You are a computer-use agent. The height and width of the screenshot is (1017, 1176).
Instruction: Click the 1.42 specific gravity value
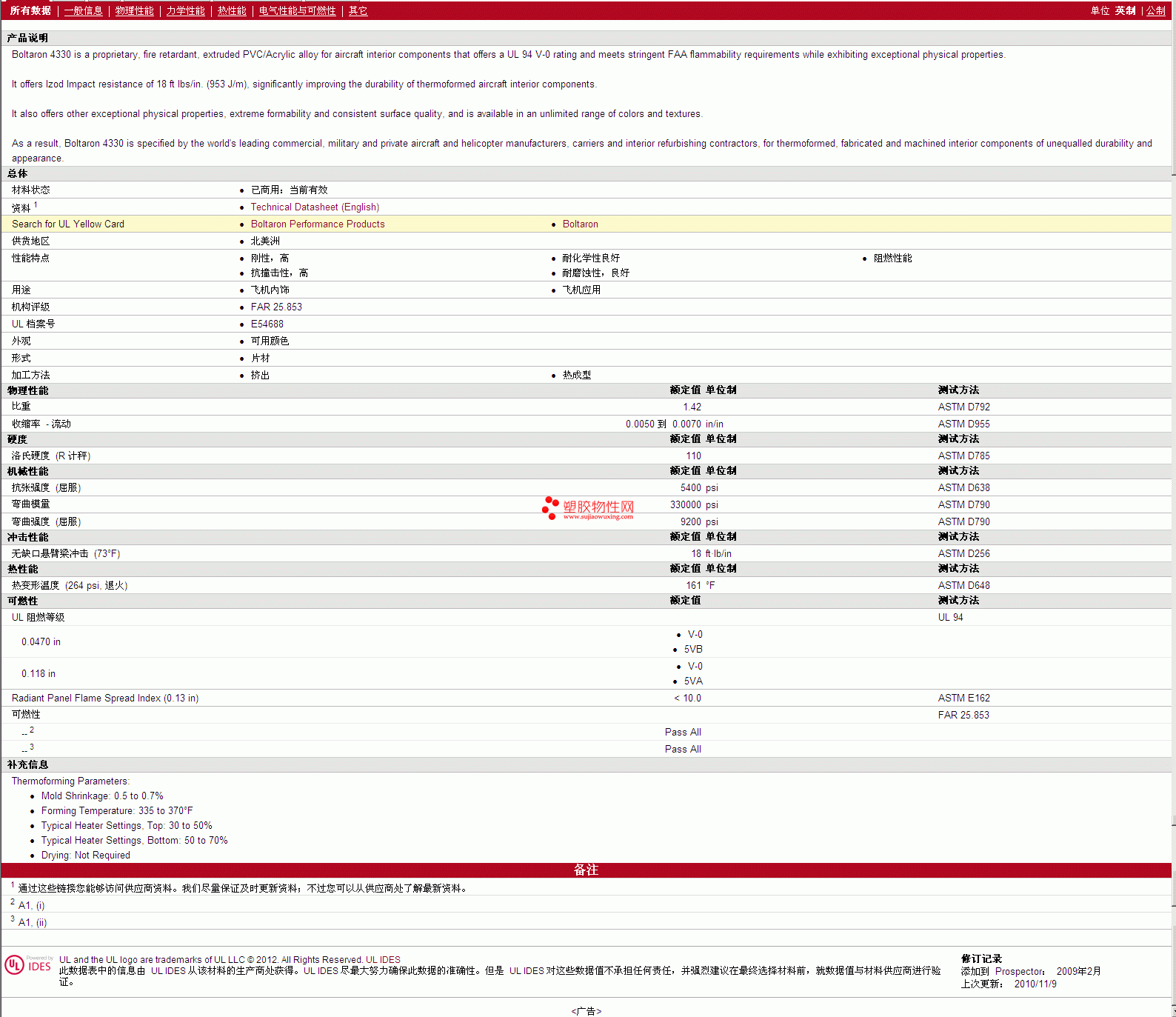pos(692,407)
